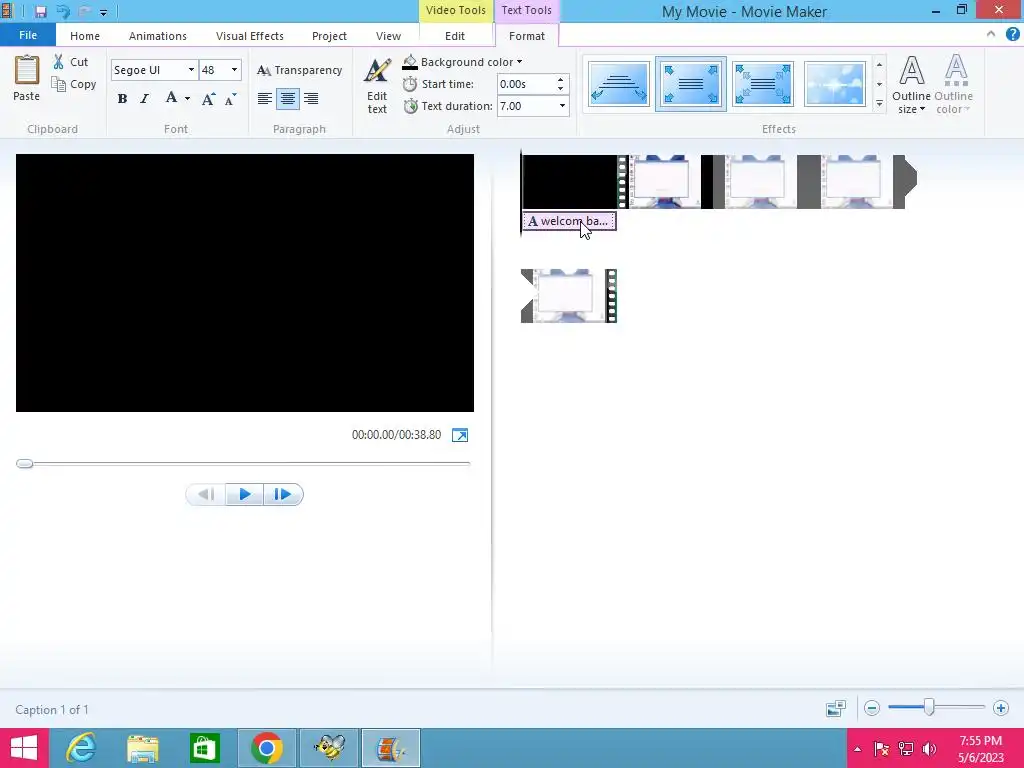Undo the last action
Screen dimensions: 1024x768
point(63,12)
